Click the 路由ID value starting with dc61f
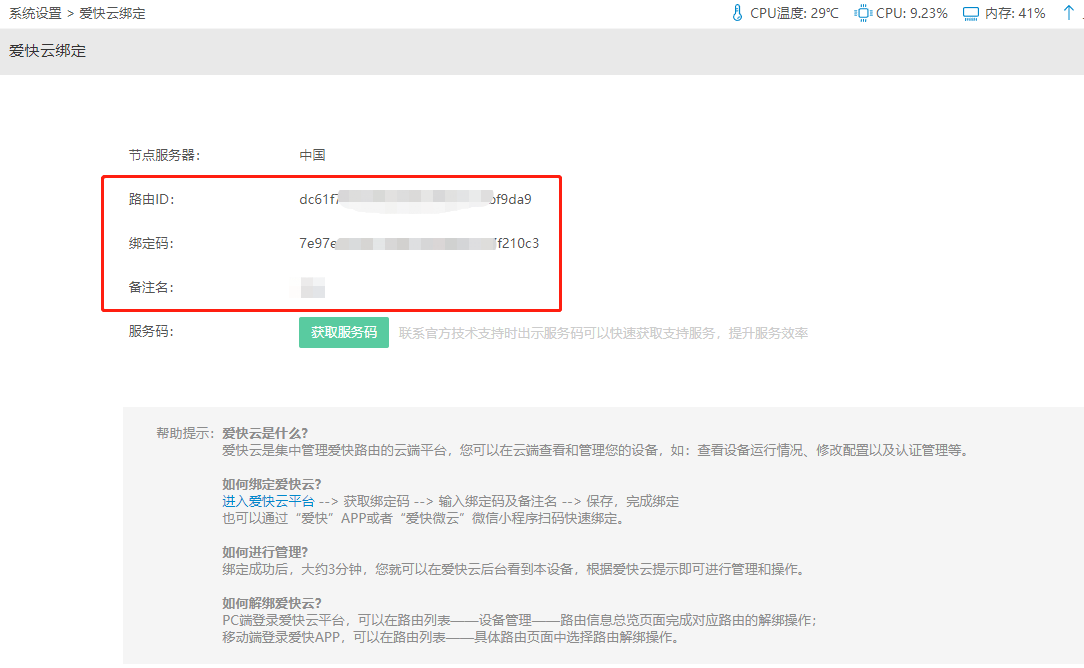The image size is (1084, 668). (x=415, y=199)
